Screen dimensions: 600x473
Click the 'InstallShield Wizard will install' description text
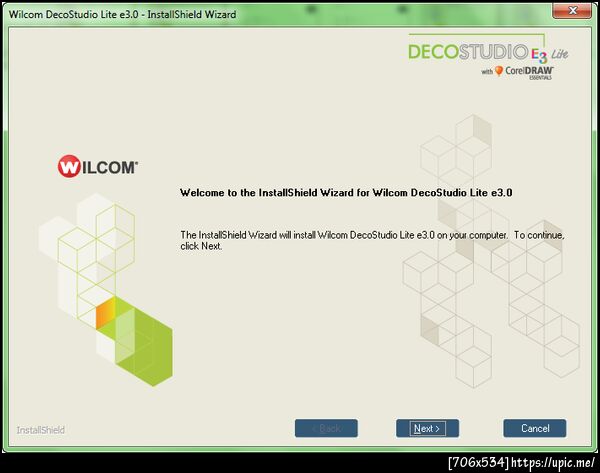point(372,240)
